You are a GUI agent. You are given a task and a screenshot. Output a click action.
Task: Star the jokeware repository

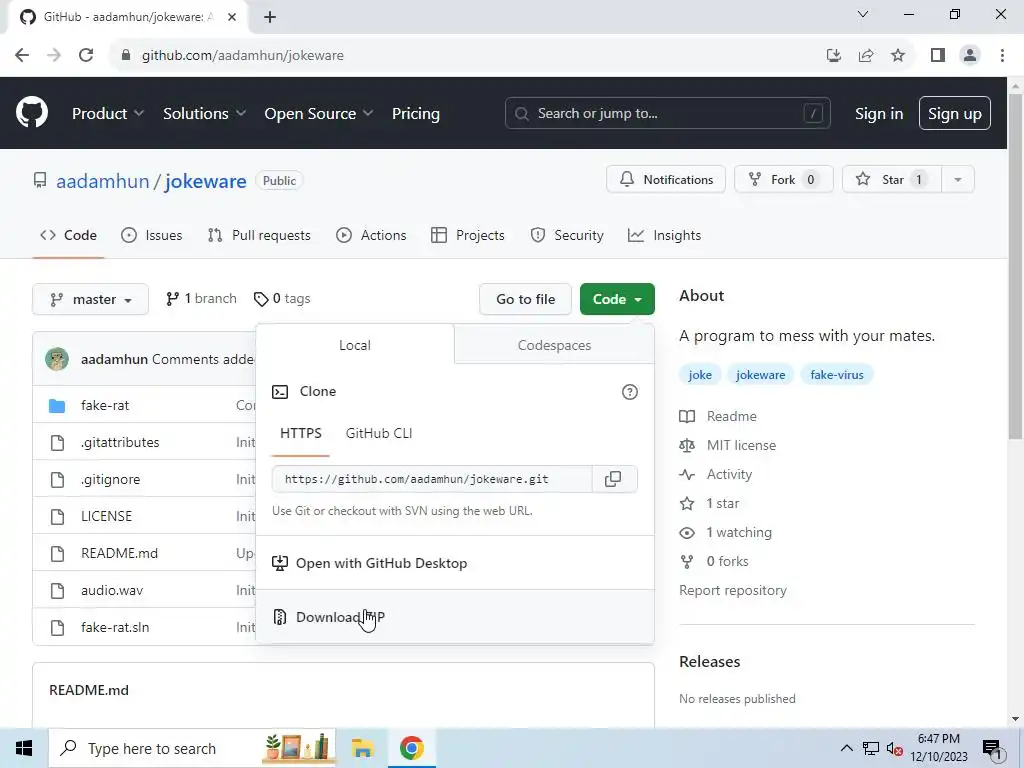tap(891, 180)
